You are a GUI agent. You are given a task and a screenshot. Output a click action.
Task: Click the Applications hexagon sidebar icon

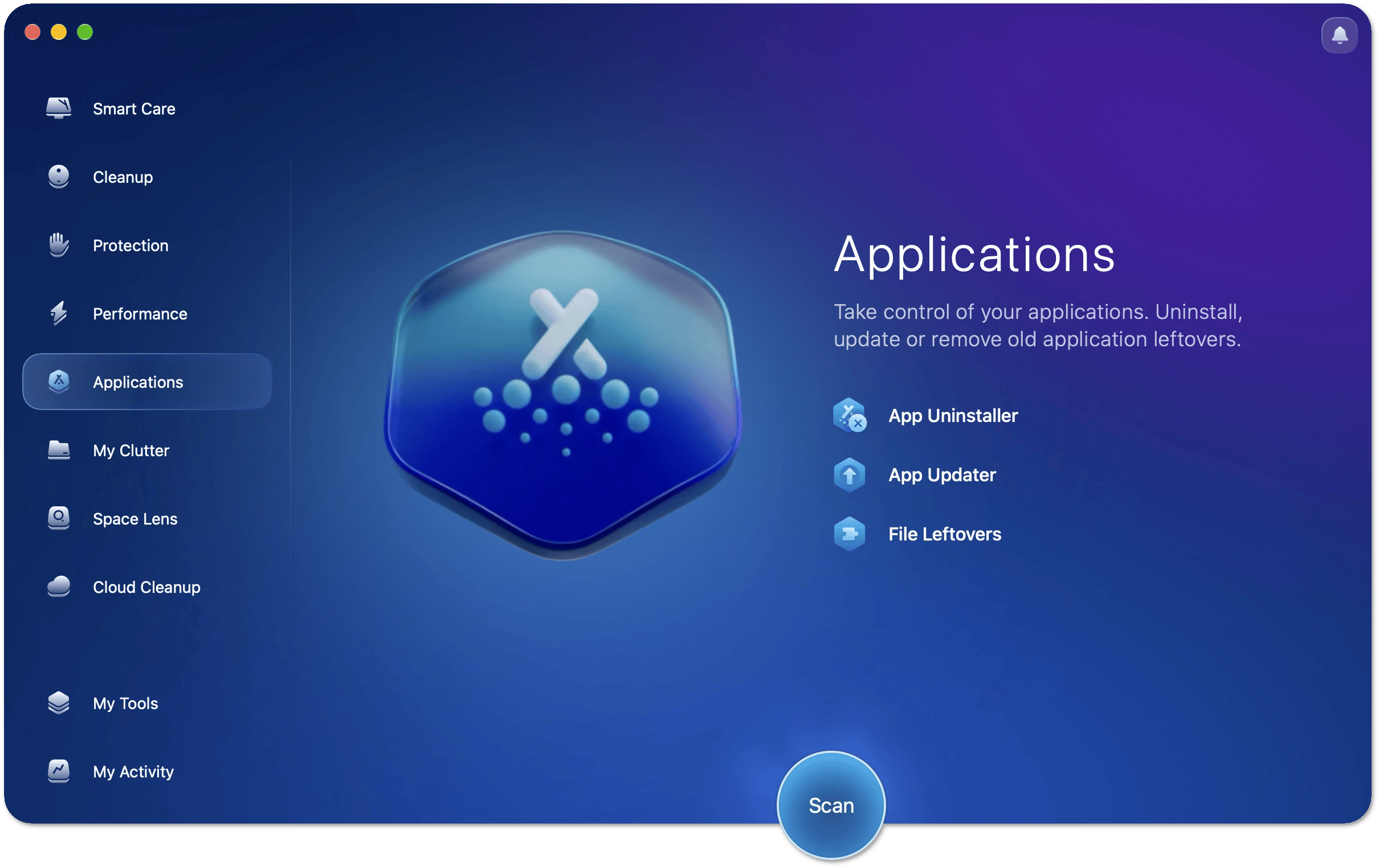coord(59,382)
